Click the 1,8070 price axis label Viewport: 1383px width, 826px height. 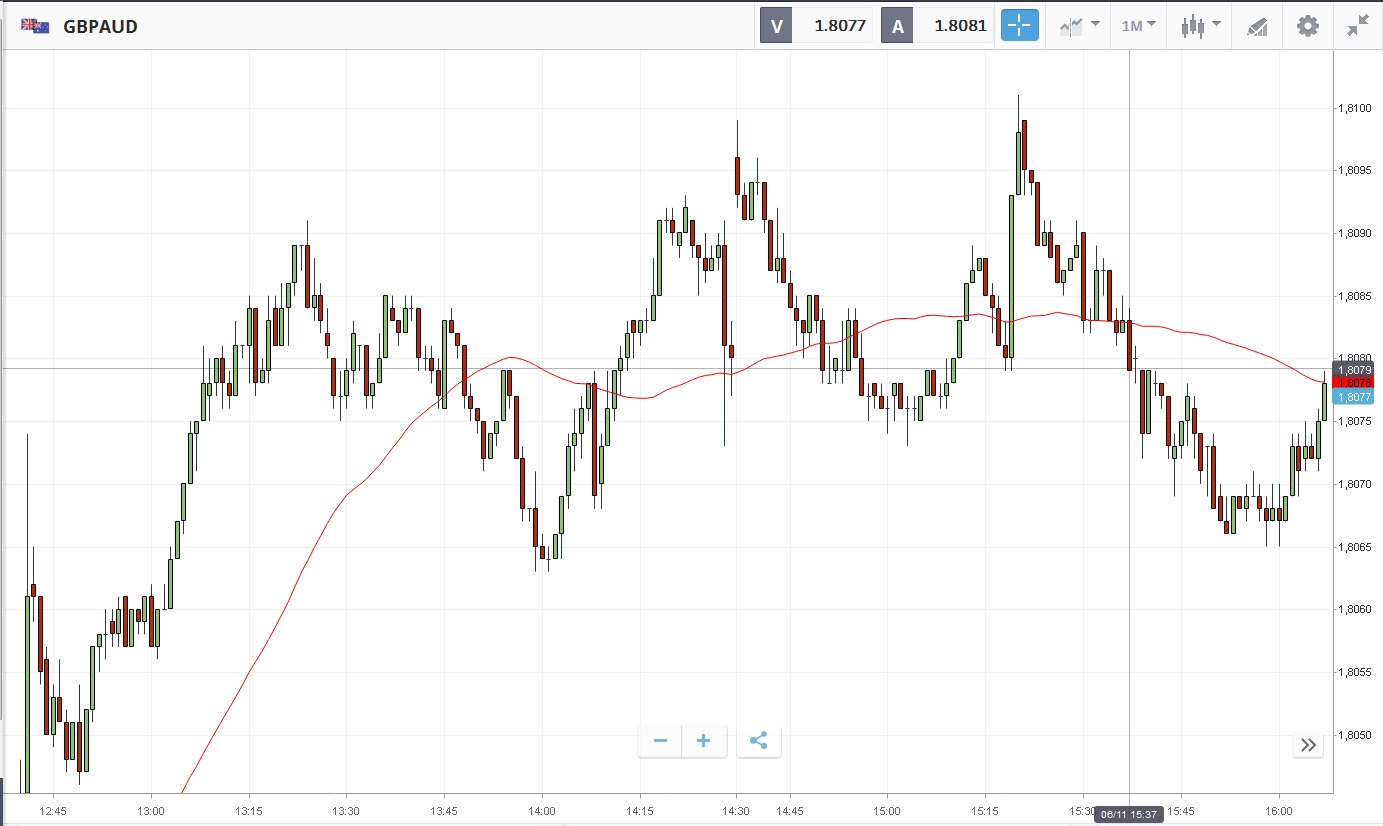(x=1355, y=484)
